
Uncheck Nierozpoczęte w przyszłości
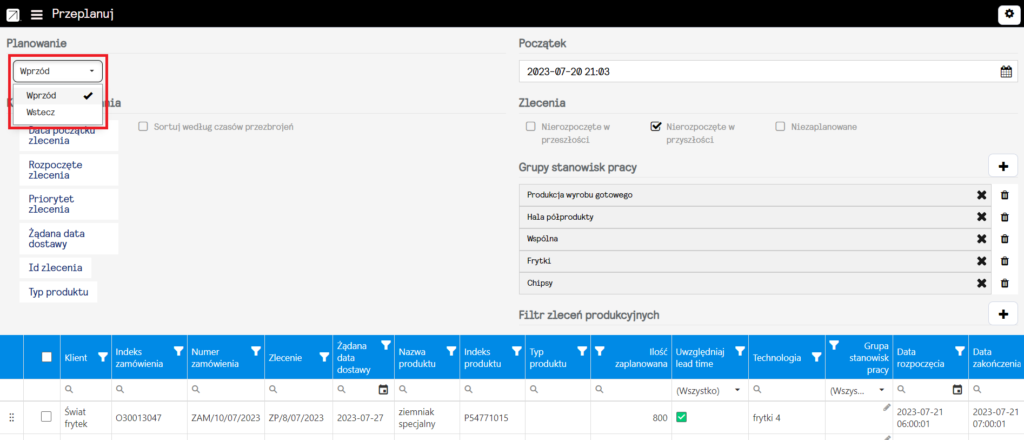pyautogui.click(x=656, y=127)
